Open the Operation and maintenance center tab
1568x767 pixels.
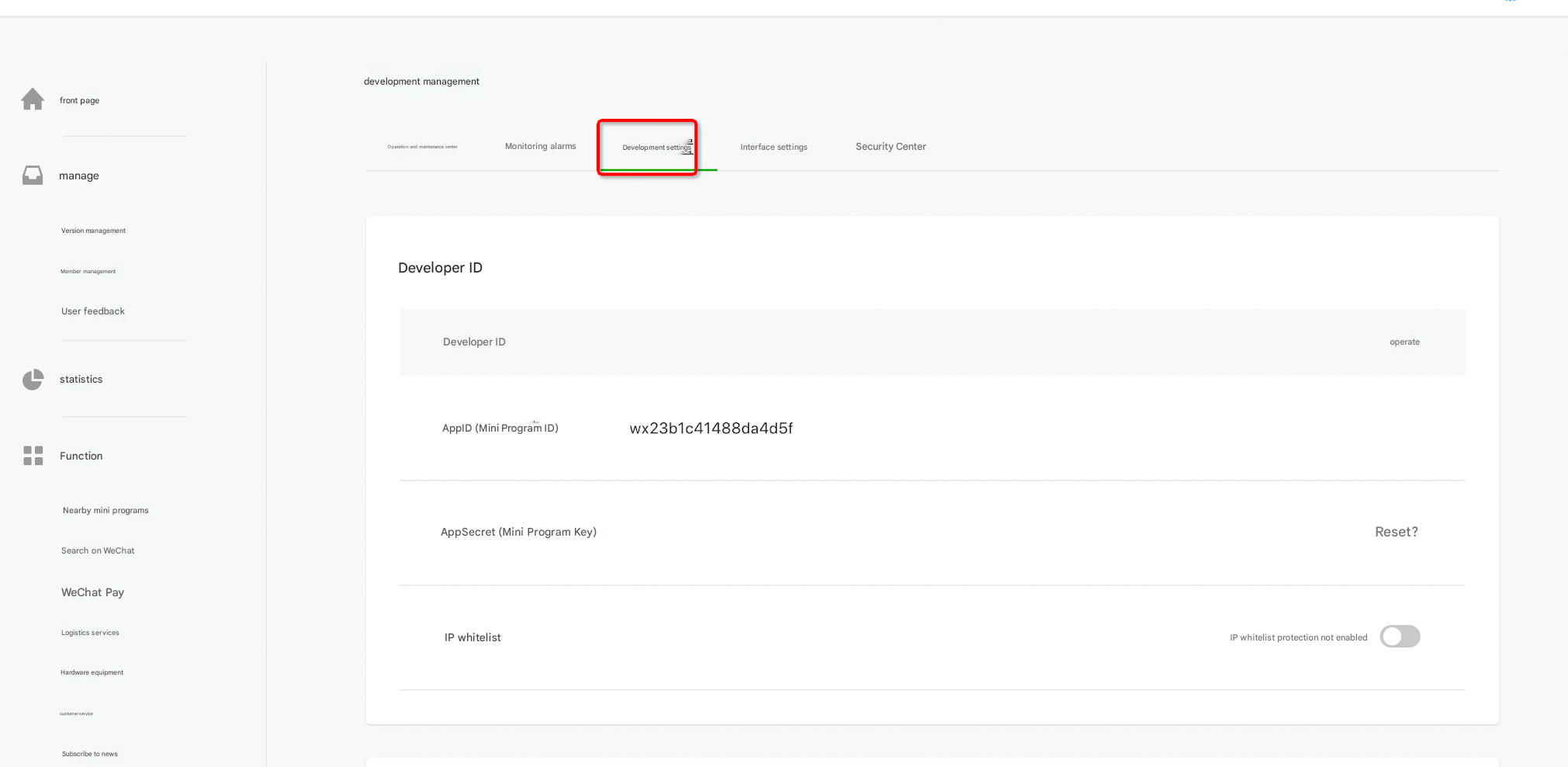423,147
